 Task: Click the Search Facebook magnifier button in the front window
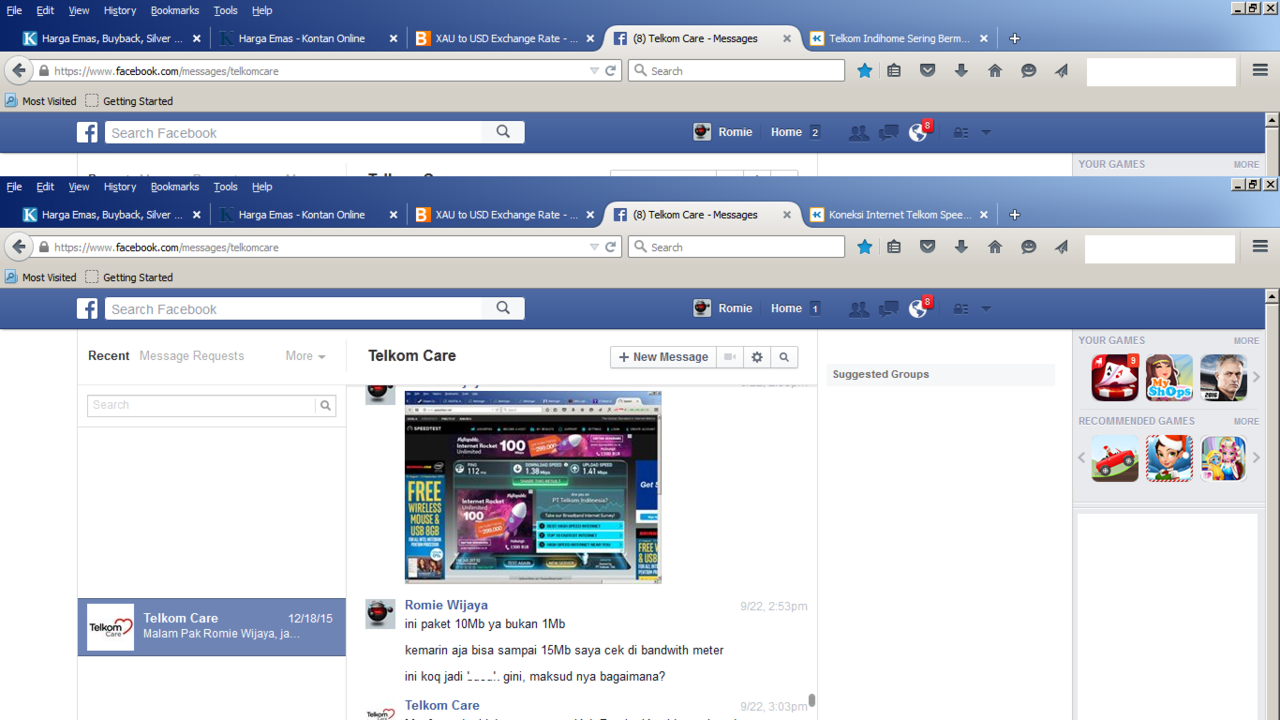(503, 309)
